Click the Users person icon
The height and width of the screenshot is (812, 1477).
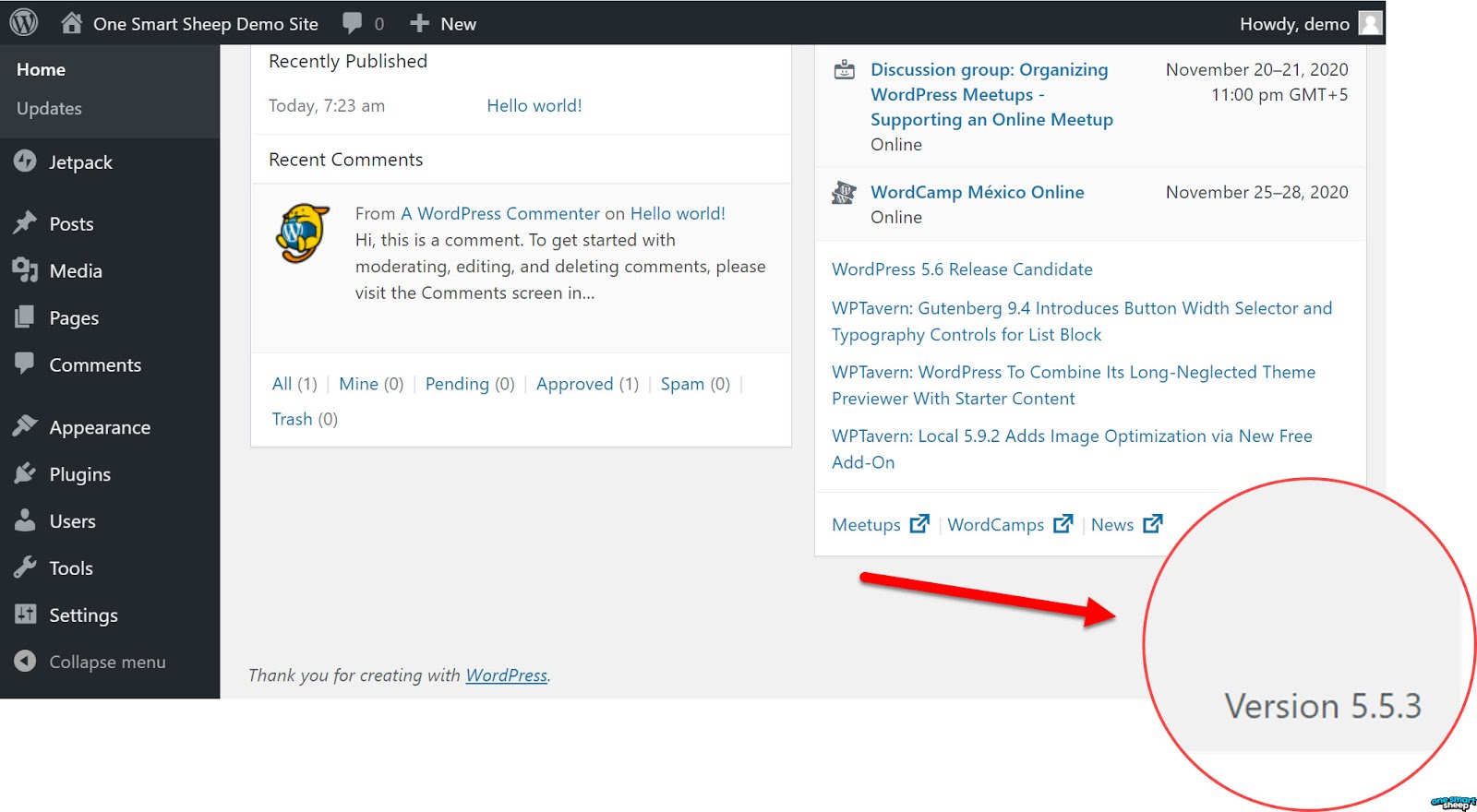tap(25, 520)
